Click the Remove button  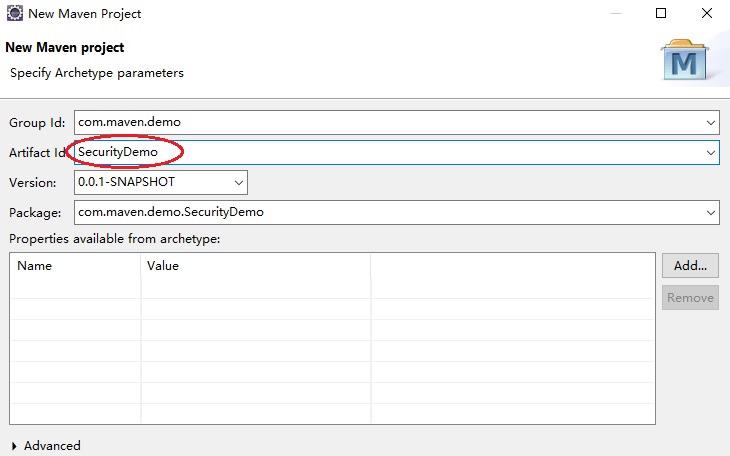[690, 298]
